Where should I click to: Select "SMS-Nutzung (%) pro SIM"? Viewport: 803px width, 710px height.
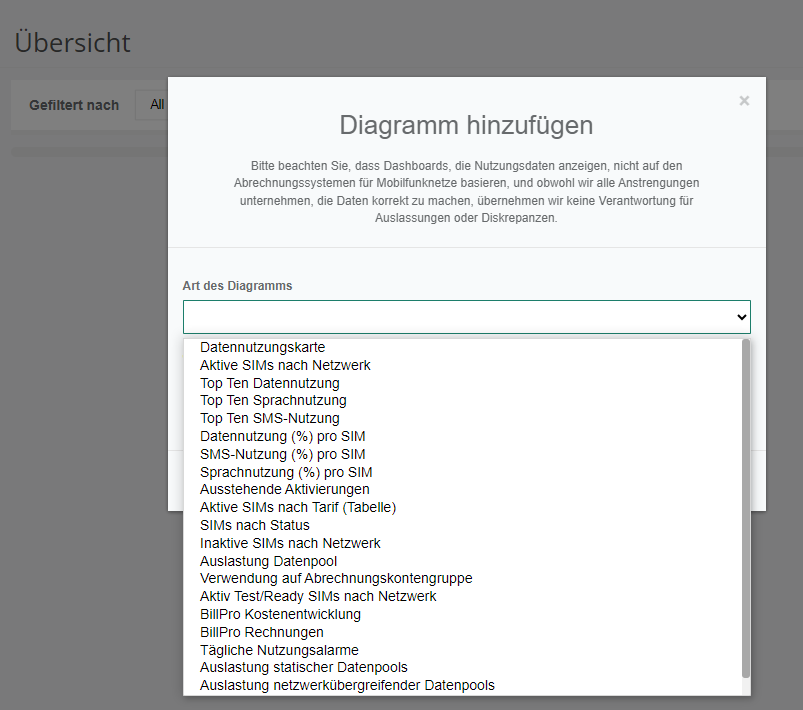(x=277, y=454)
